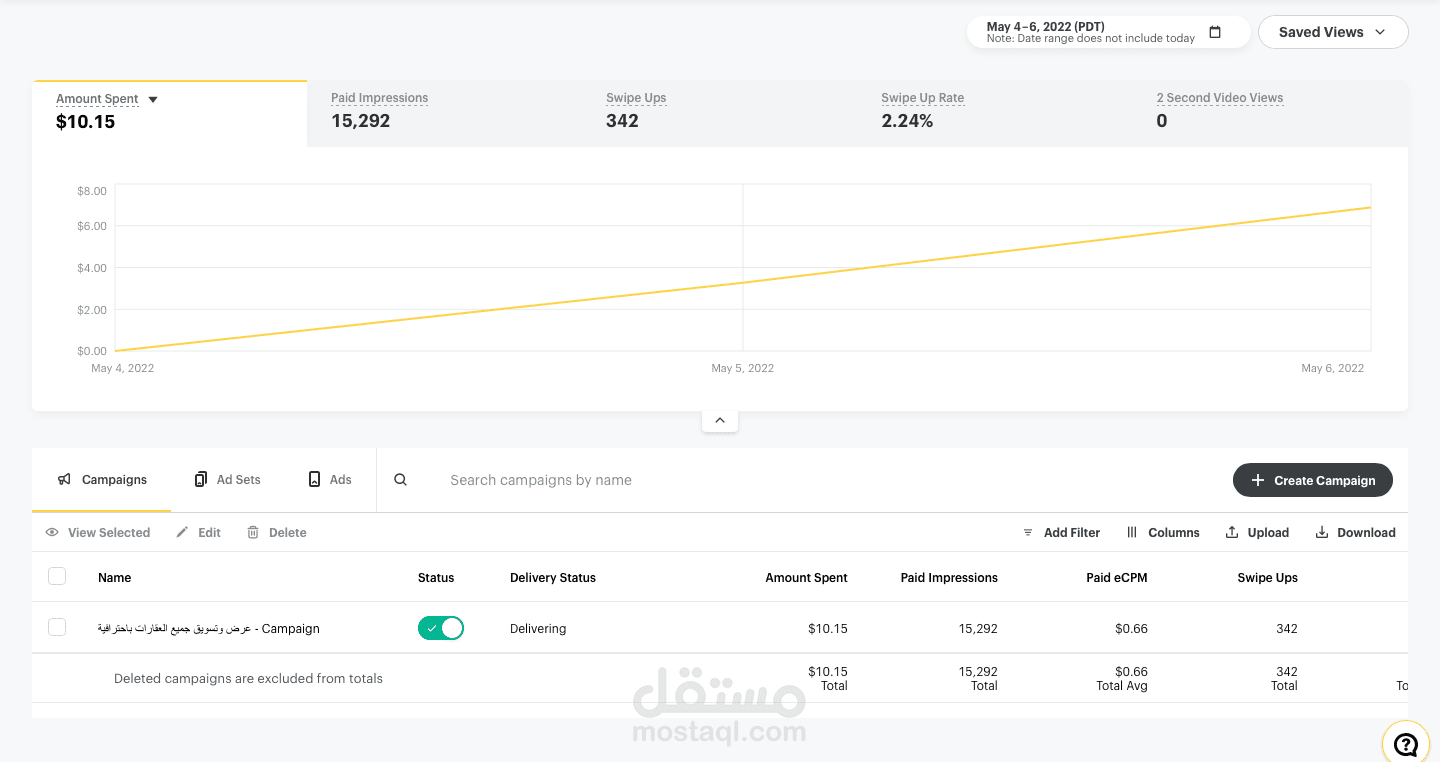
Task: Click the plus icon in Create Campaign
Action: click(1258, 480)
